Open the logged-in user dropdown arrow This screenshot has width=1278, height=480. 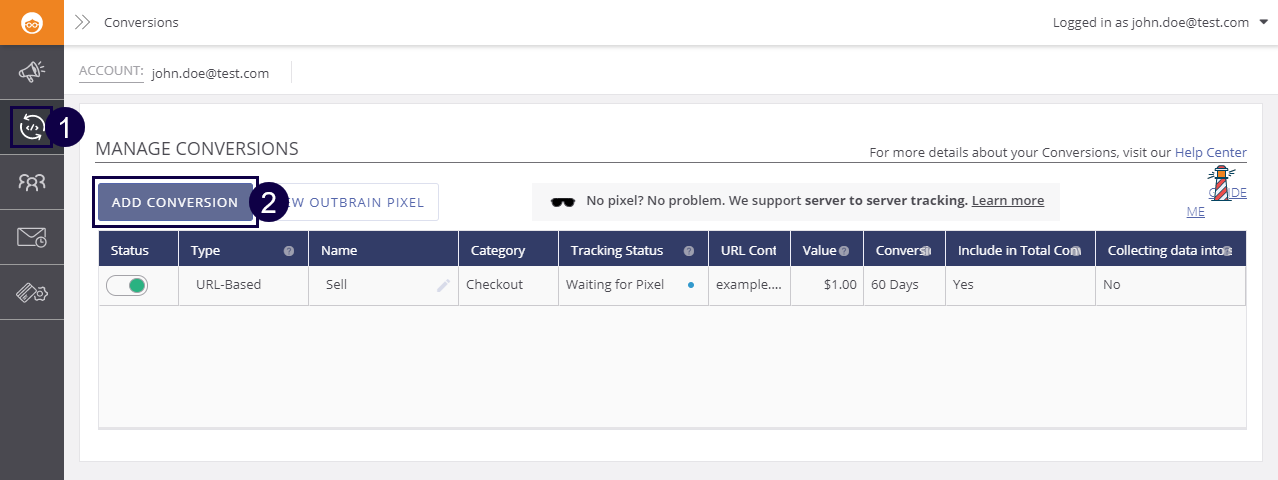click(1265, 22)
